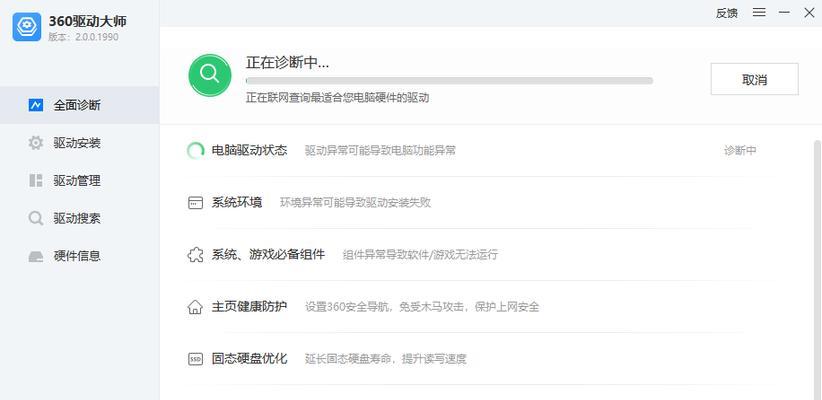Click the 驱动安装 gear icon

(x=36, y=143)
